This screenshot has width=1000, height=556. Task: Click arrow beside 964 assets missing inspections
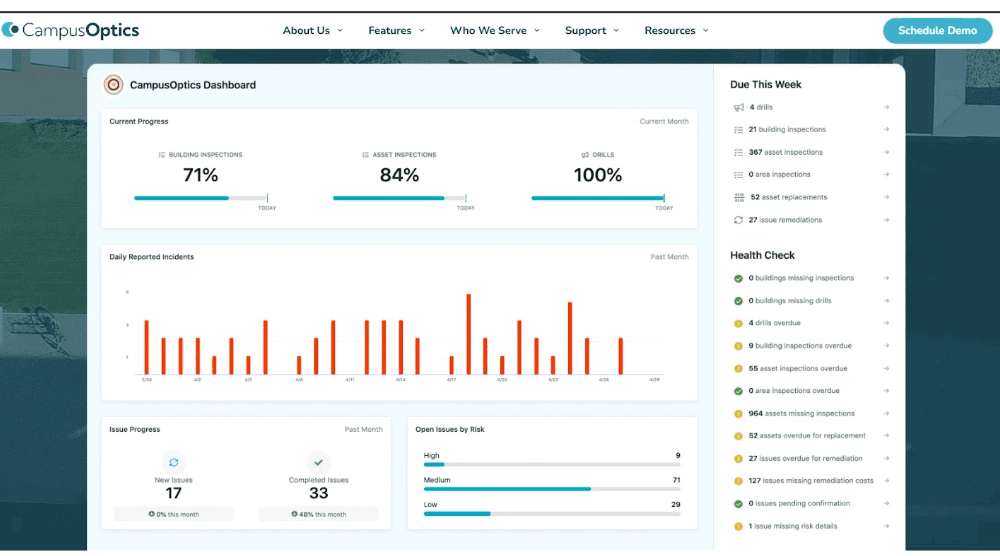[x=886, y=413]
